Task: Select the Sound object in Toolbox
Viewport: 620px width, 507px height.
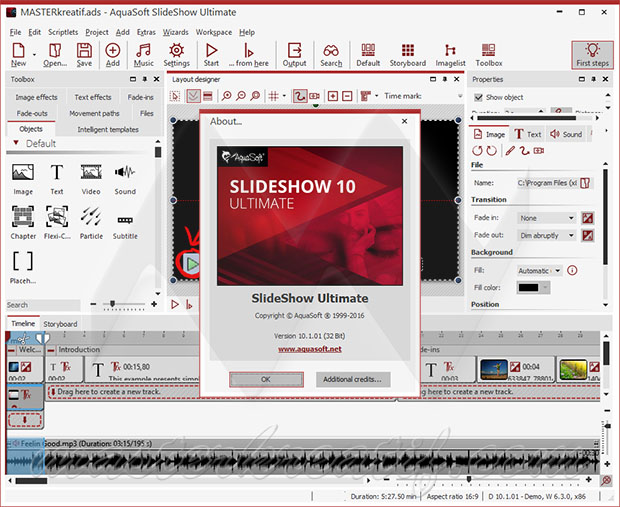Action: tap(125, 172)
